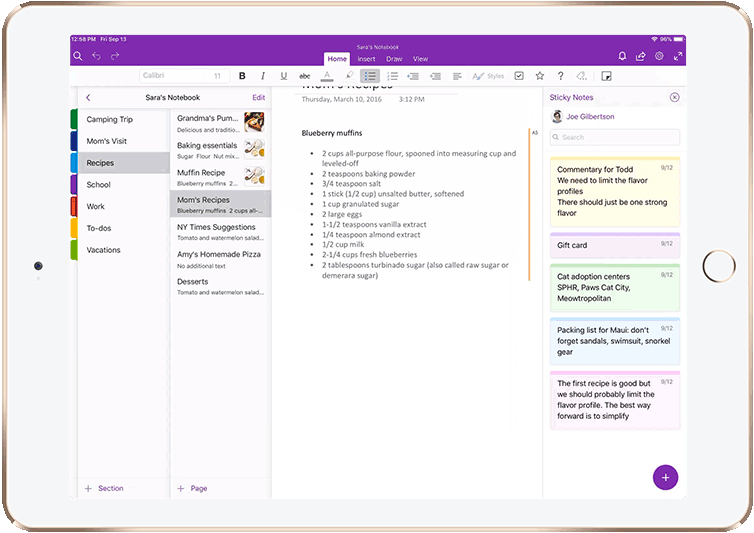Click the numbered list icon
Viewport: 754px width, 533px height.
[x=392, y=76]
